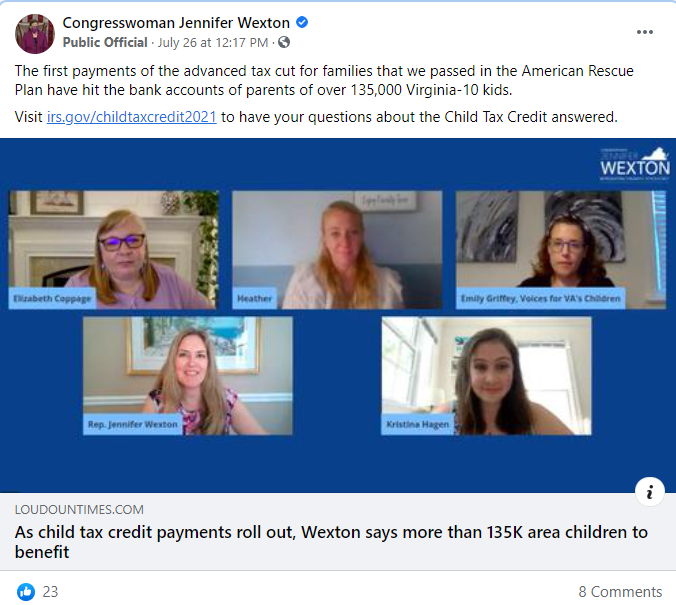This screenshot has width=676, height=605.
Task: Click the blue thumbs-up reaction icon
Action: 26,592
